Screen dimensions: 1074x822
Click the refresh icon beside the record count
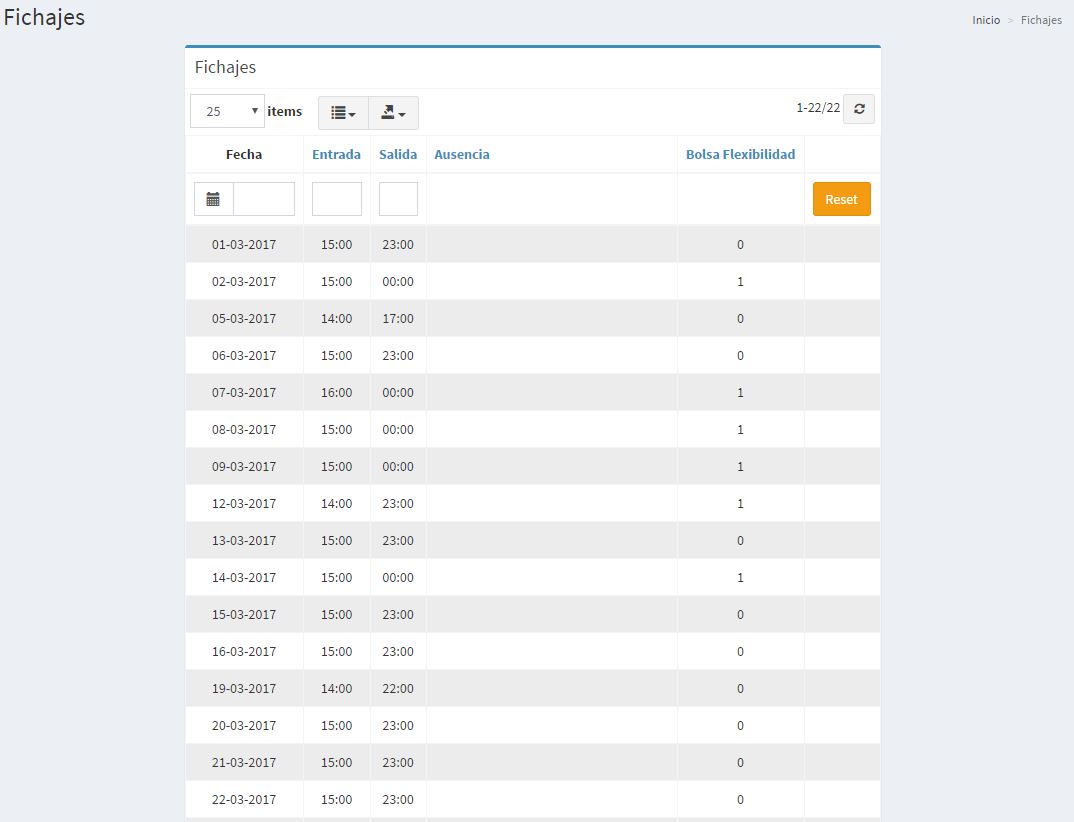click(x=858, y=109)
